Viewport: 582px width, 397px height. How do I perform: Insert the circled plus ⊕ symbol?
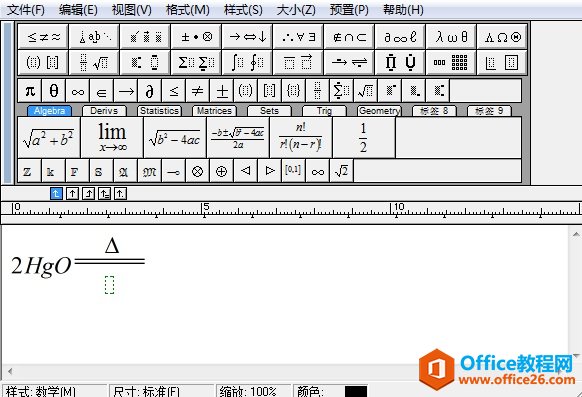click(x=221, y=171)
